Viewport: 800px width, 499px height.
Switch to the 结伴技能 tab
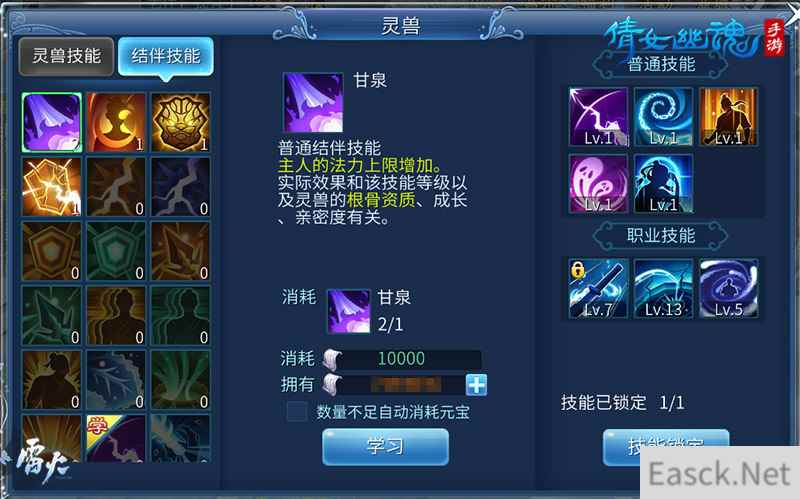tap(166, 56)
